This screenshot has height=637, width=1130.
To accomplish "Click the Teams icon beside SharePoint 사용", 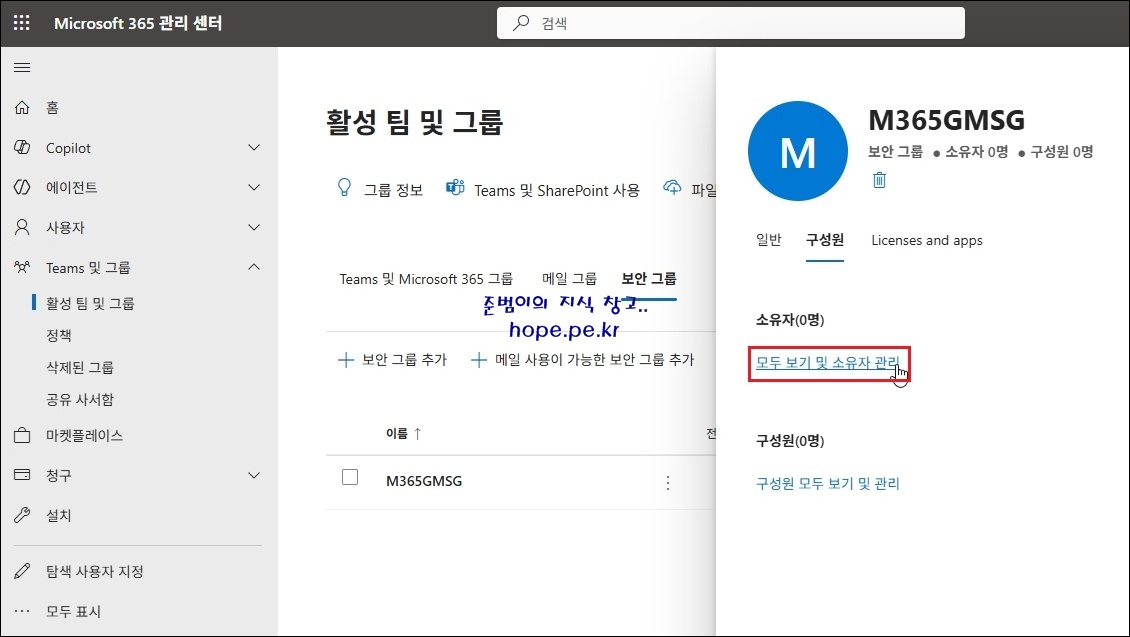I will tap(455, 188).
